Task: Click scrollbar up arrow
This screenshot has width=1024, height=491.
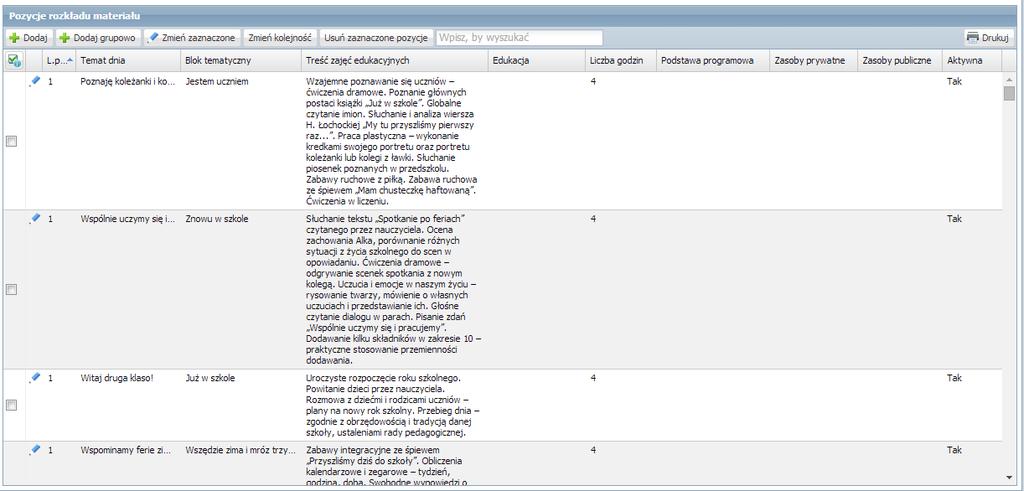Action: coord(1010,78)
